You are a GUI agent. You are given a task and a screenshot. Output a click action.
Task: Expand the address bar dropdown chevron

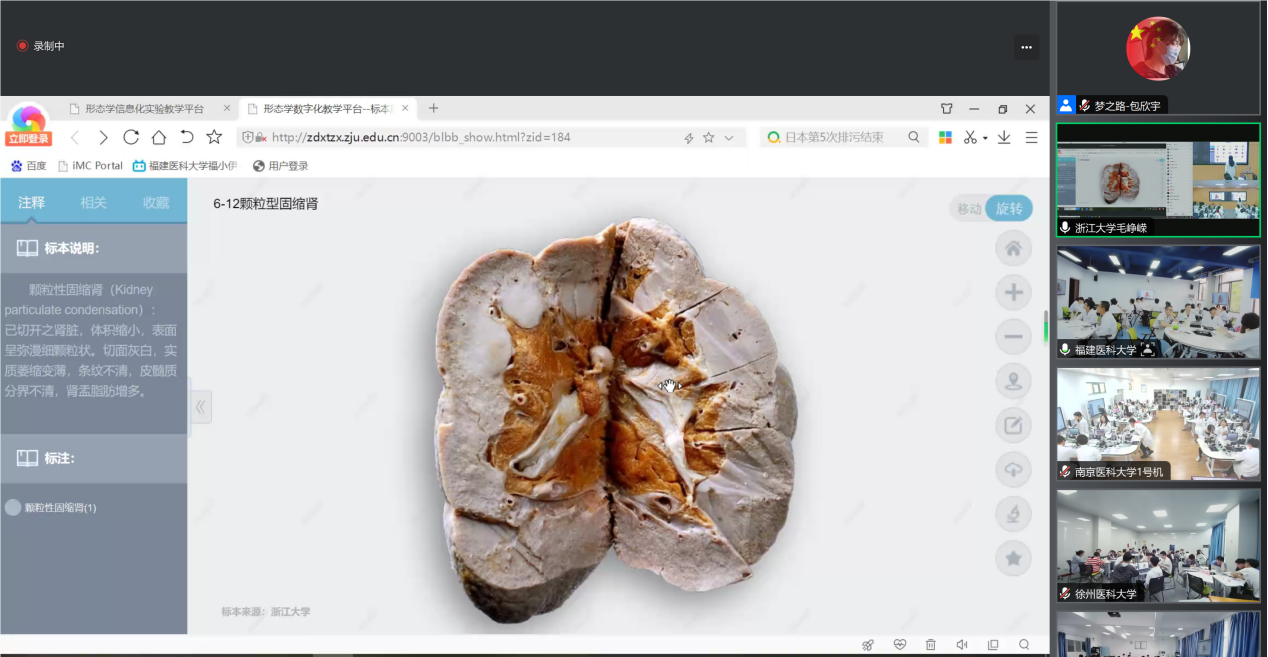click(x=729, y=138)
